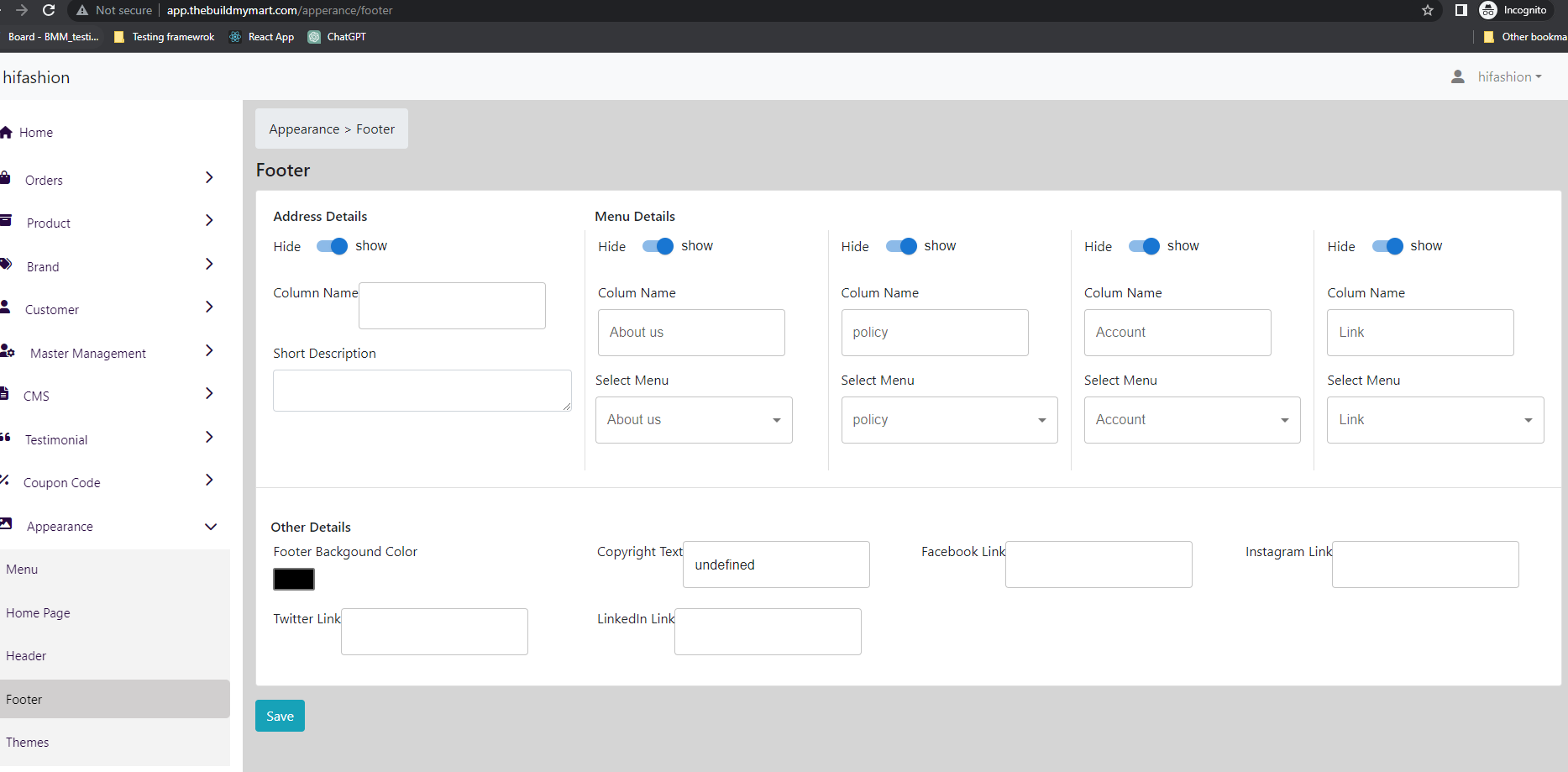Open the browser side panel icon

[x=1461, y=10]
